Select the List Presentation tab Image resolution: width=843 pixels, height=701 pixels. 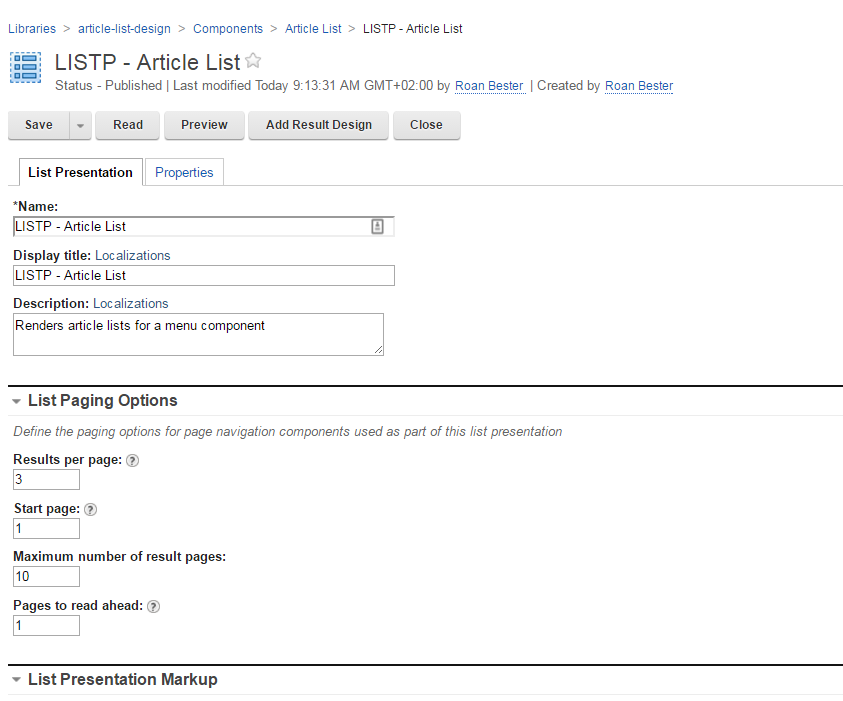(x=80, y=173)
